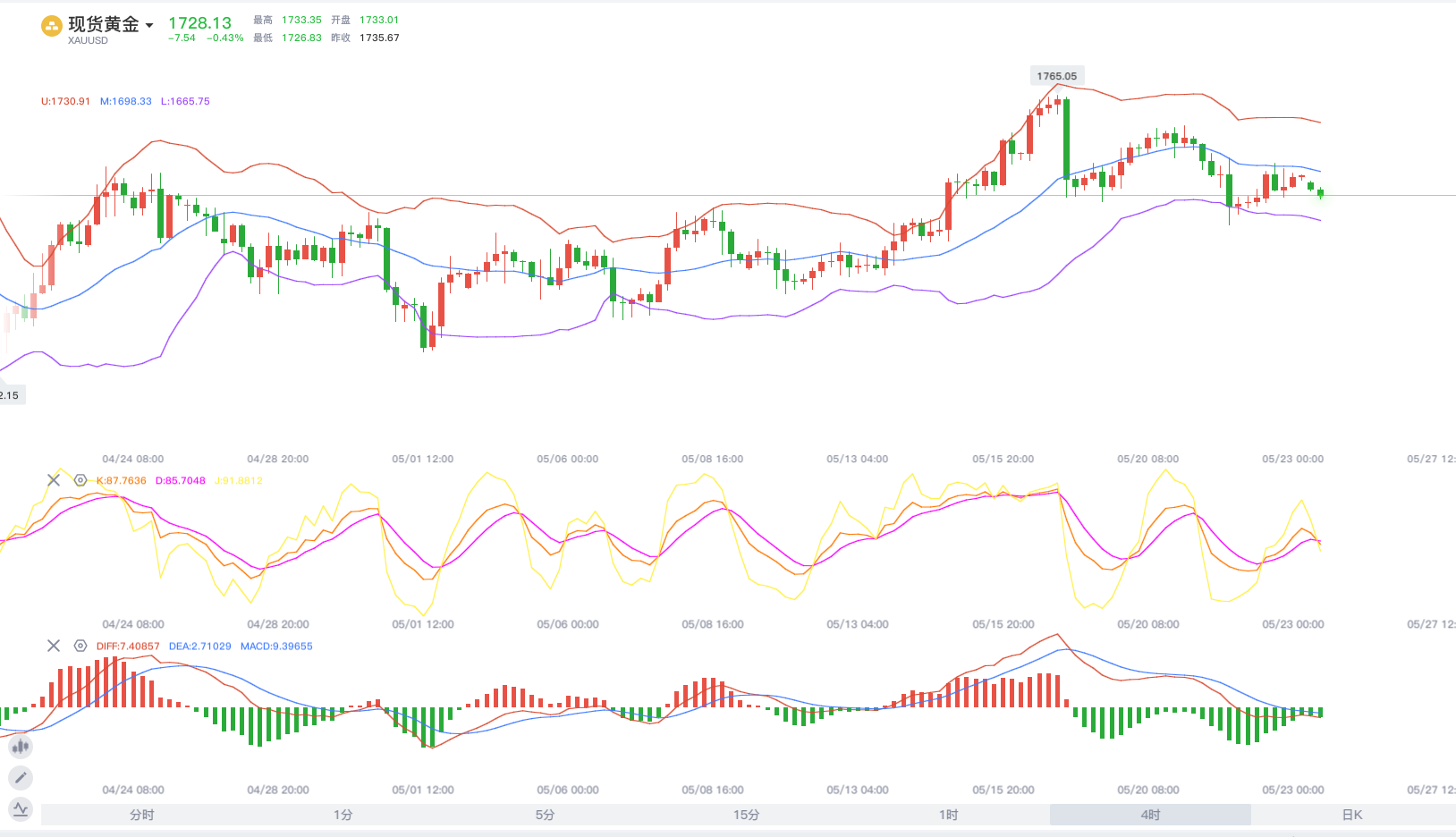
Task: Open the indicators line-chart button
Action: pos(21,810)
